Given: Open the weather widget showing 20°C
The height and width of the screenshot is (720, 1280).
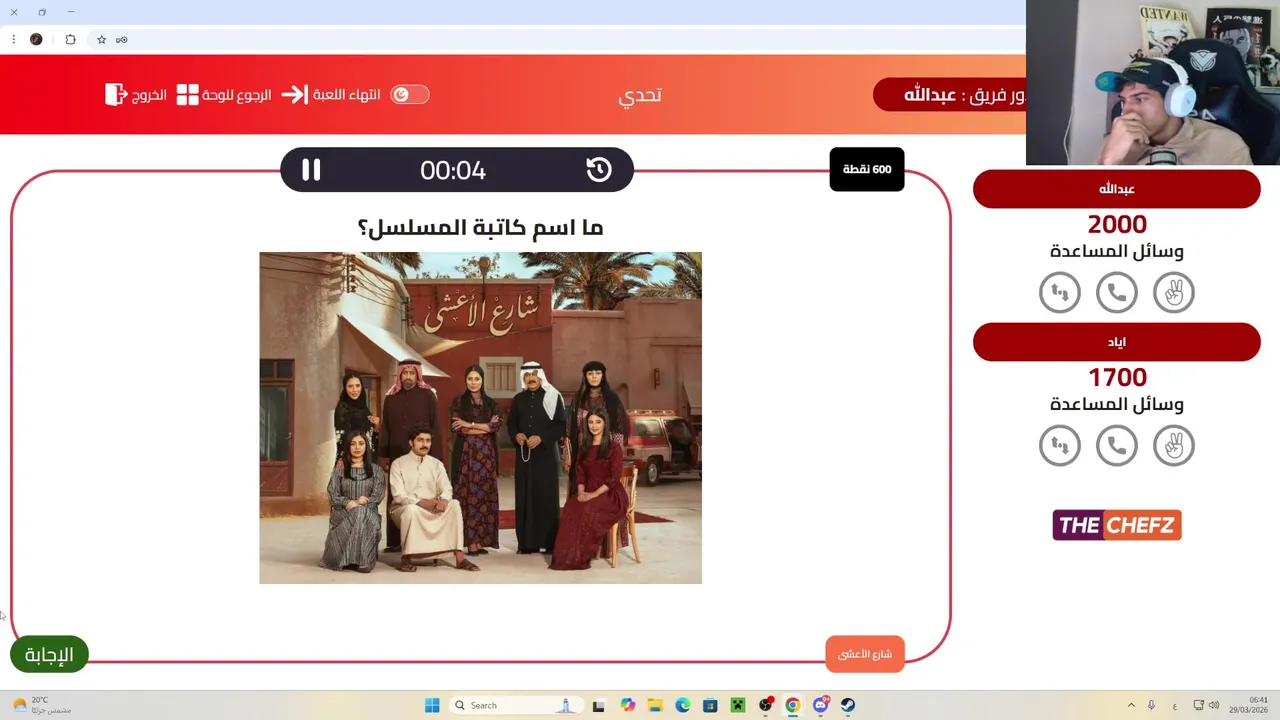Looking at the screenshot, I should pyautogui.click(x=41, y=705).
